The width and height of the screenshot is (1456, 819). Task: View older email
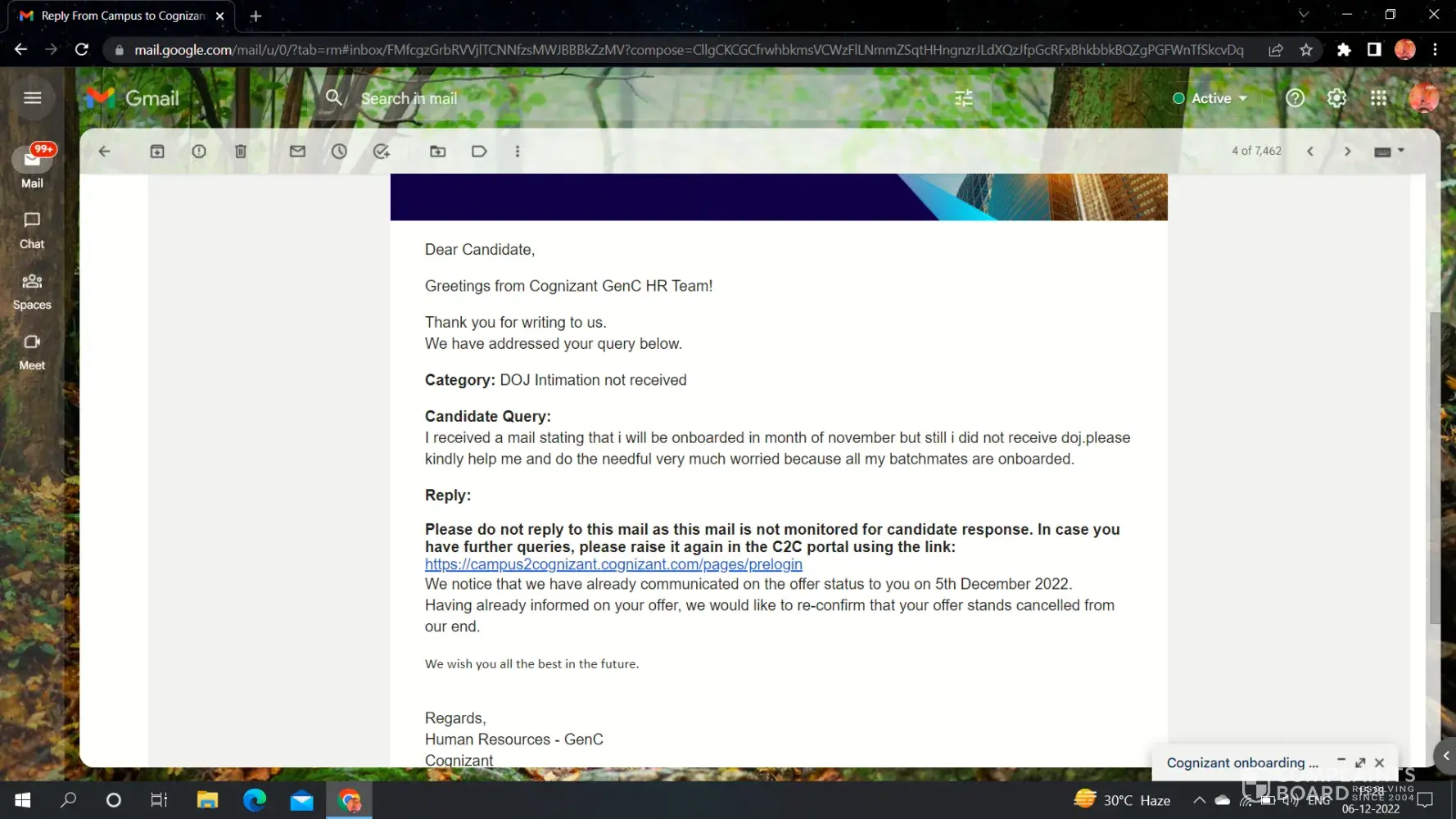[x=1348, y=152]
